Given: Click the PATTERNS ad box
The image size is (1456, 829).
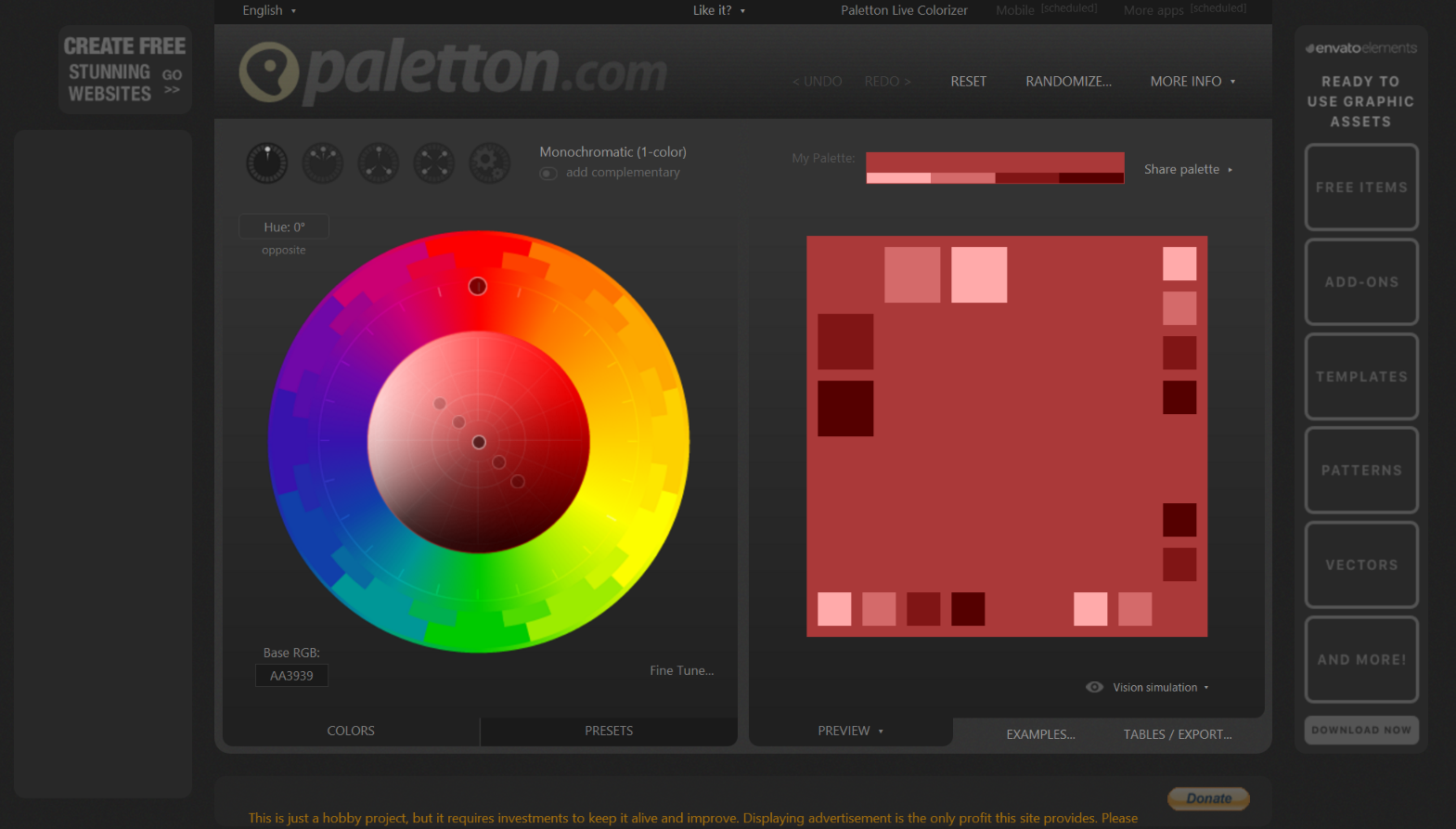Looking at the screenshot, I should [1361, 470].
